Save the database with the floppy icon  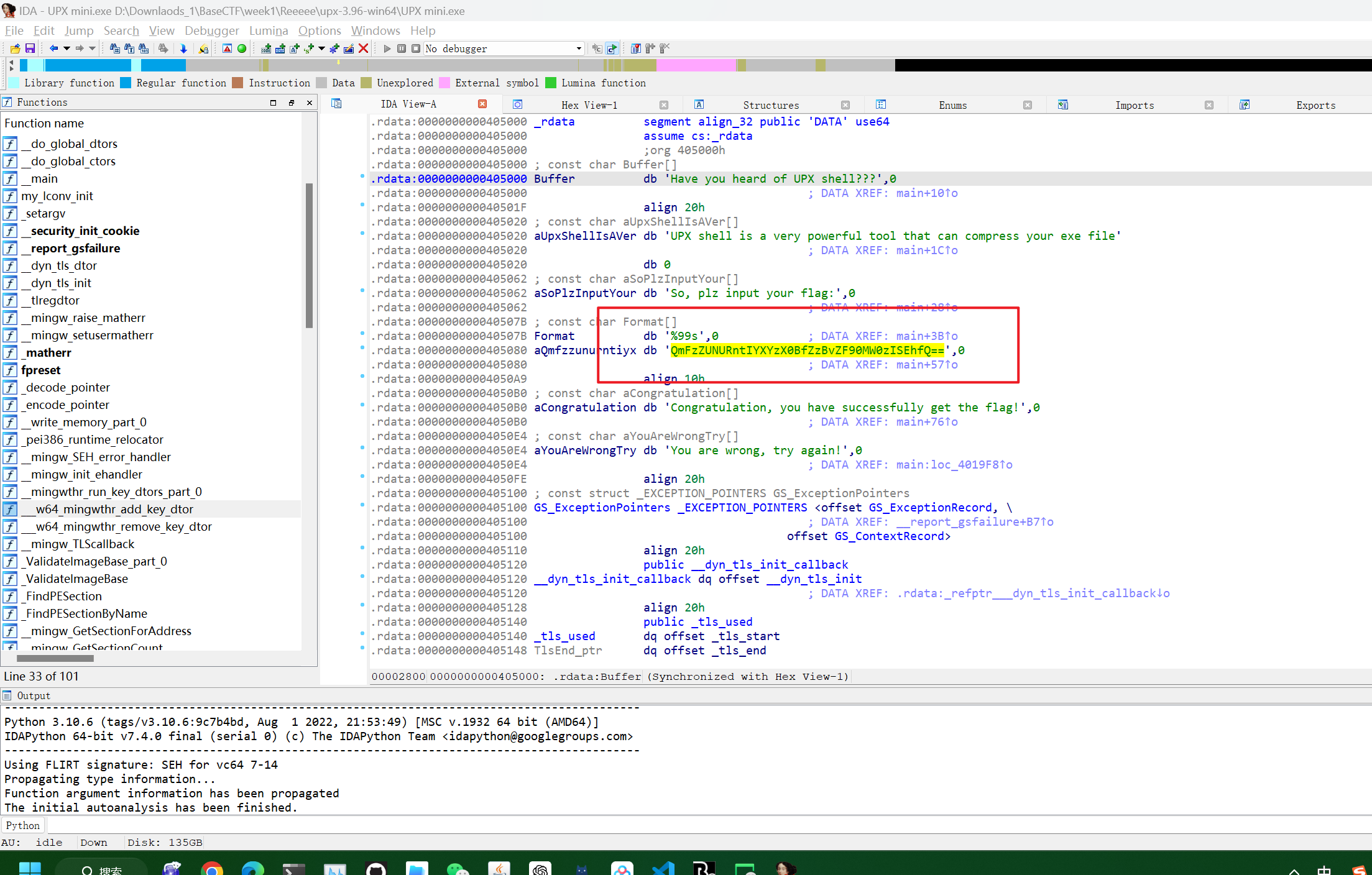click(30, 48)
